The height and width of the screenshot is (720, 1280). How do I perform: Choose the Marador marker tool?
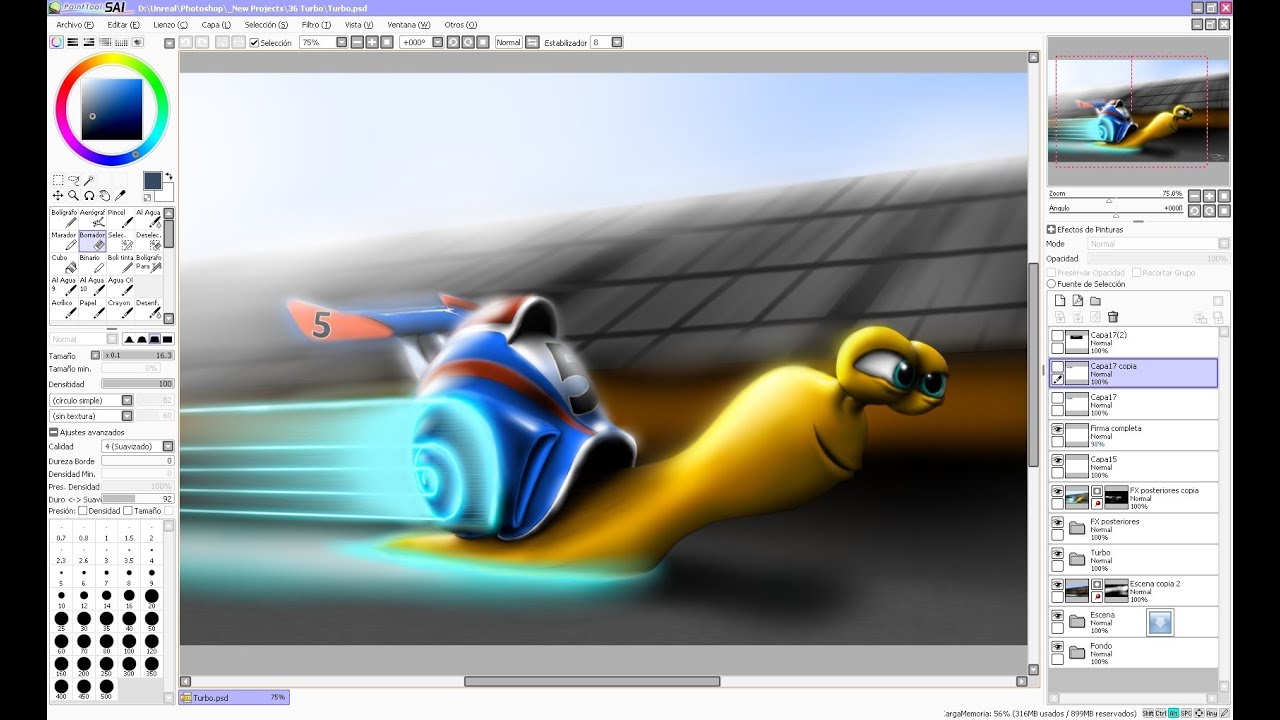click(64, 240)
